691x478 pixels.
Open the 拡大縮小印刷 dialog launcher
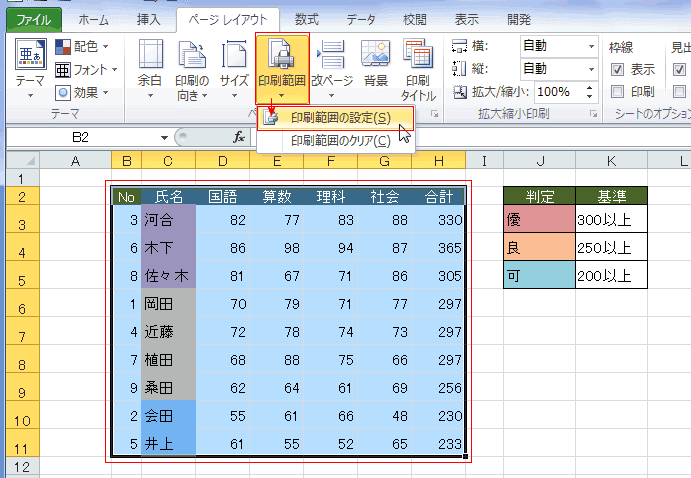coord(593,114)
